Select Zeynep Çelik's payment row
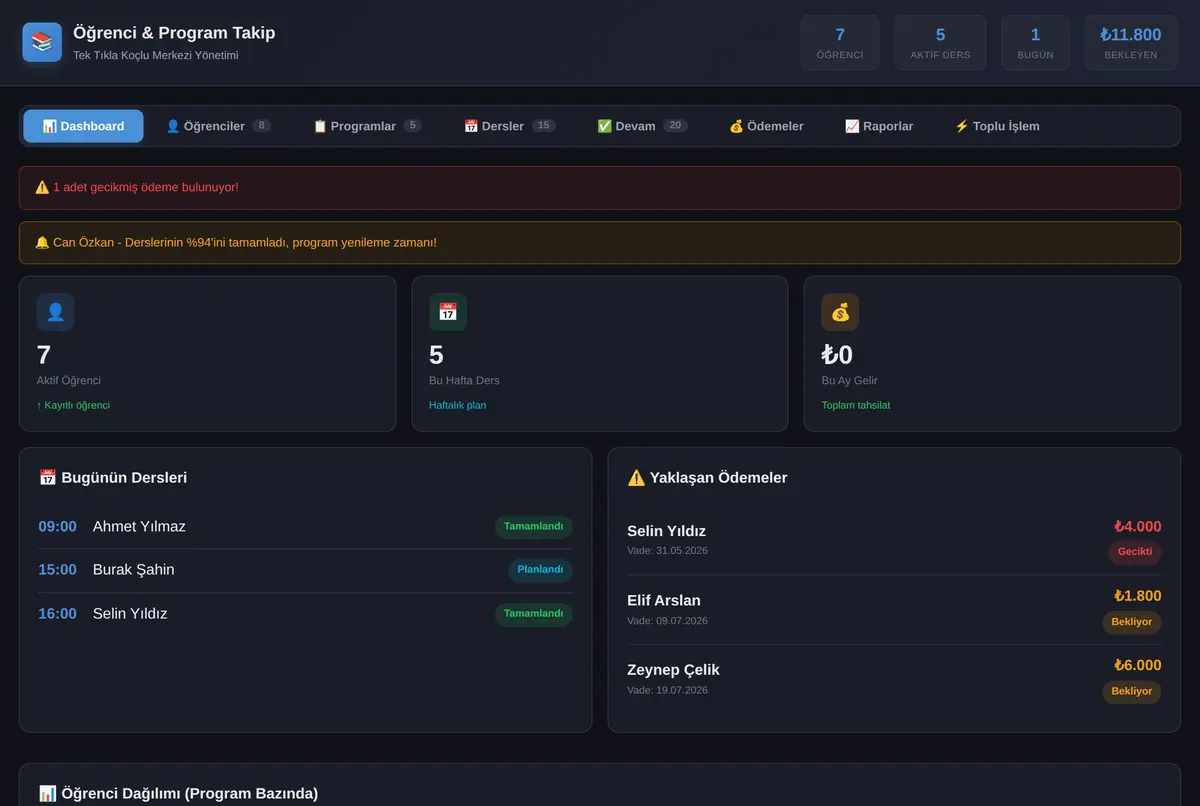The height and width of the screenshot is (806, 1200). click(x=894, y=679)
